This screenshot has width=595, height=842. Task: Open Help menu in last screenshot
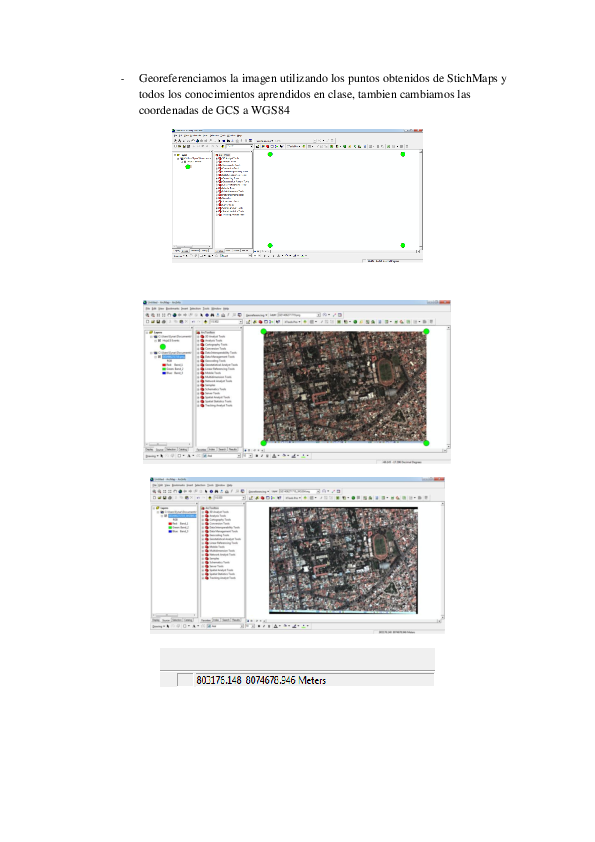[x=230, y=485]
